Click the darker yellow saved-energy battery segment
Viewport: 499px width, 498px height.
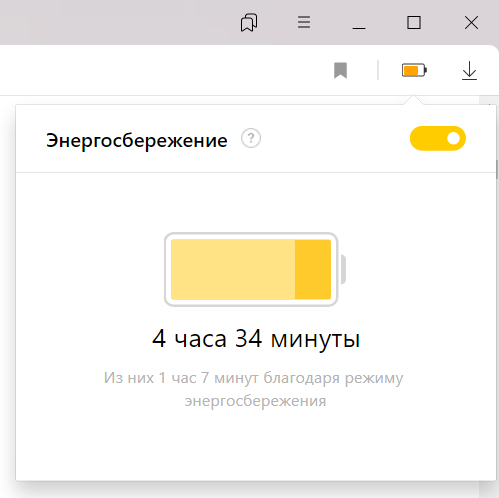pyautogui.click(x=313, y=269)
